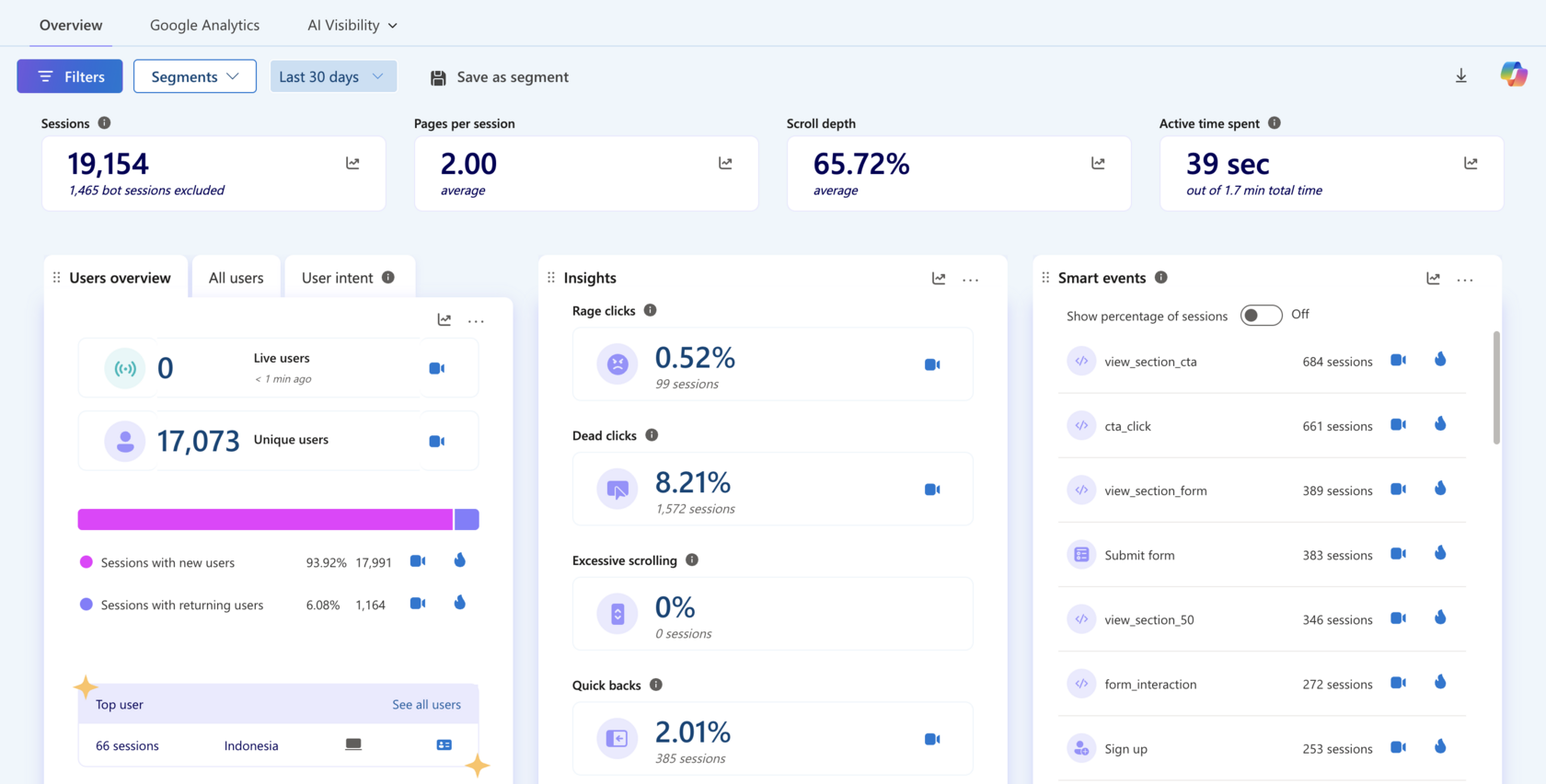View recordings of Dead clicks sessions
1546x784 pixels.
932,490
